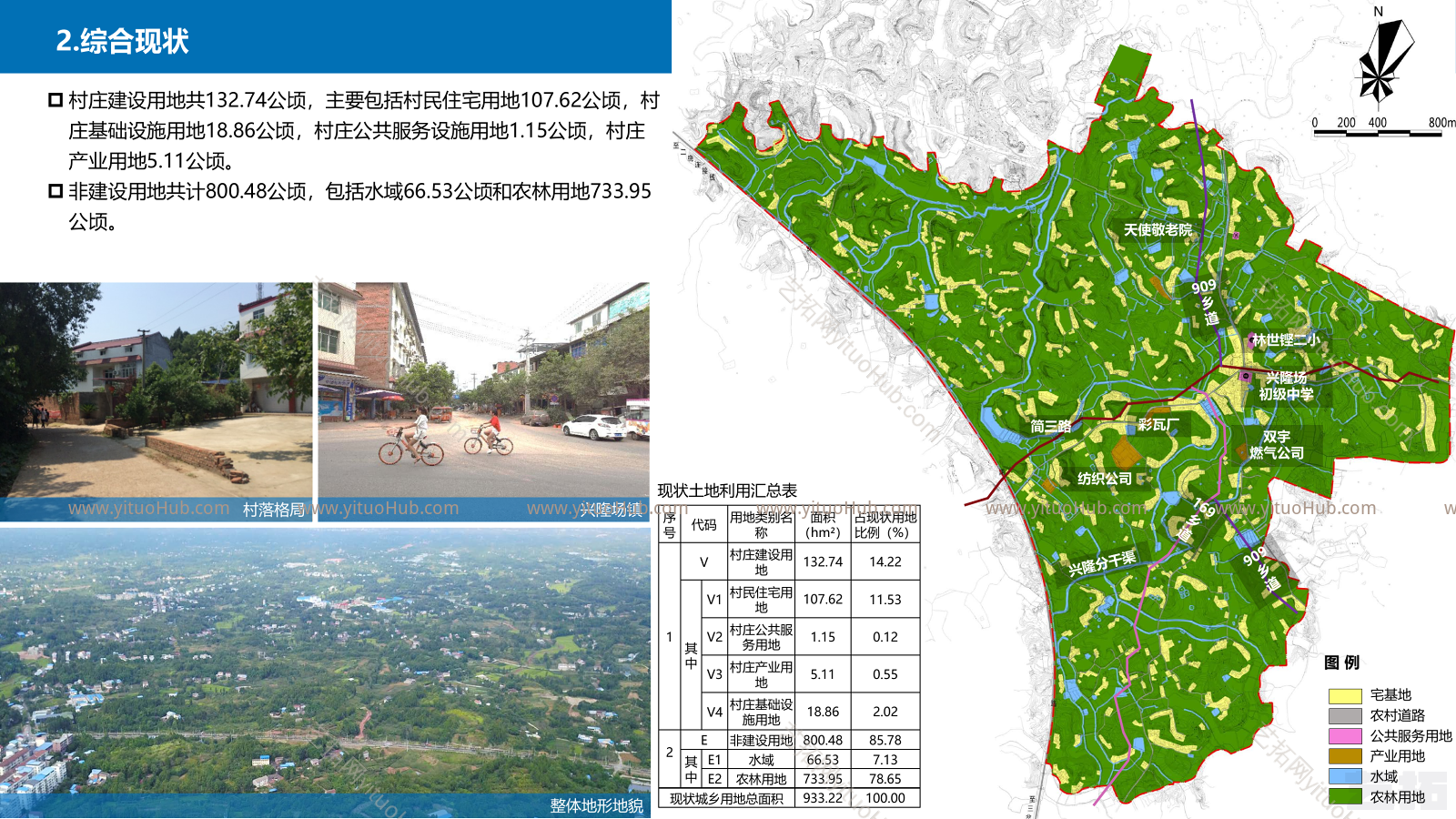Open the 整体地形地貌 aerial photo
The height and width of the screenshot is (819, 1456).
325,672
